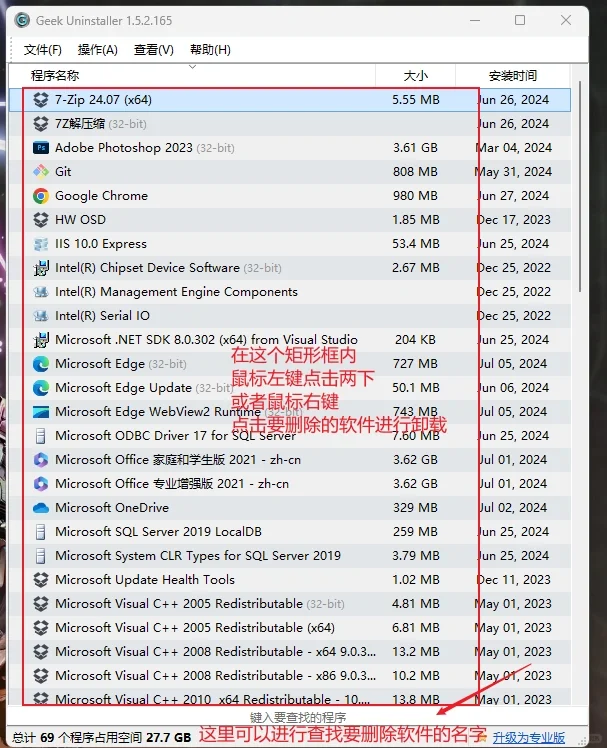Open the 操作(A) menu

pyautogui.click(x=97, y=50)
